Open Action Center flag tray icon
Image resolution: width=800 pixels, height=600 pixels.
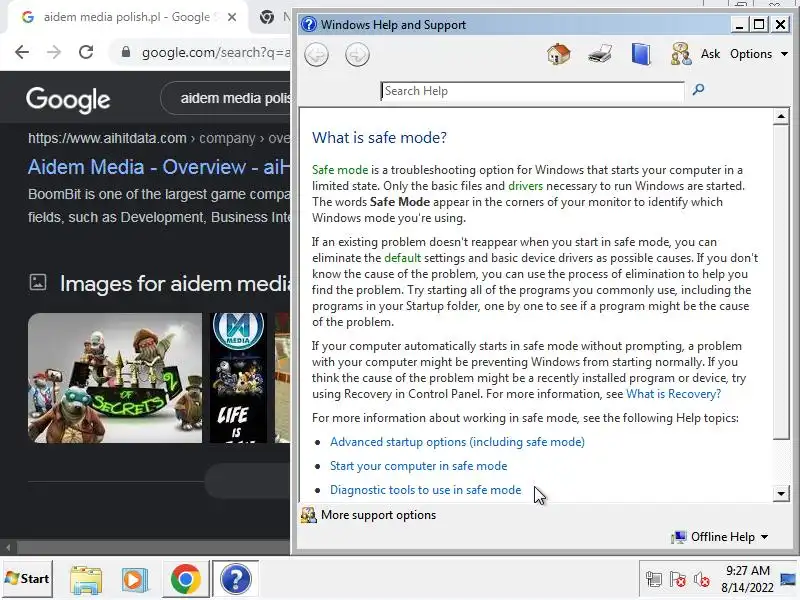(678, 580)
